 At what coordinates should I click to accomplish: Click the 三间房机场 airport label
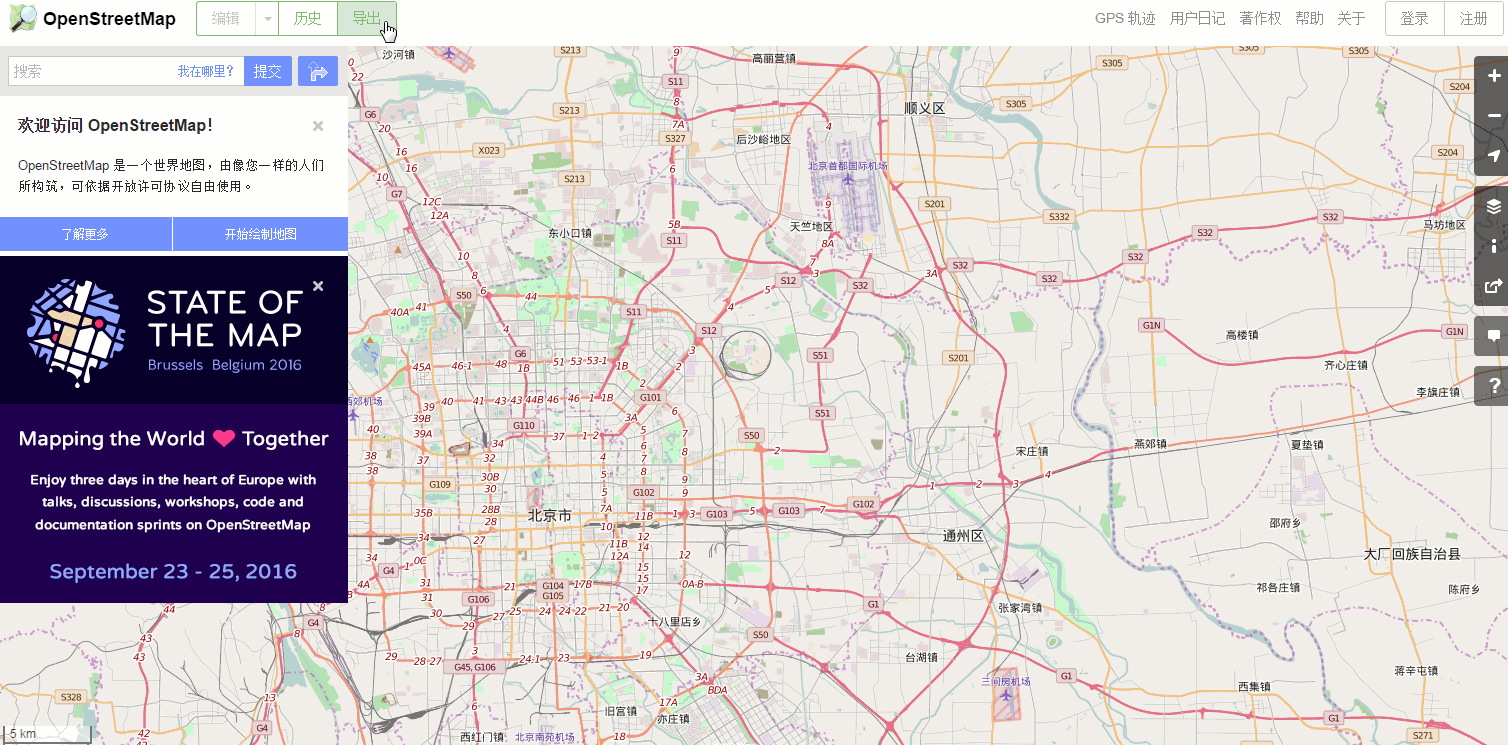(1005, 681)
